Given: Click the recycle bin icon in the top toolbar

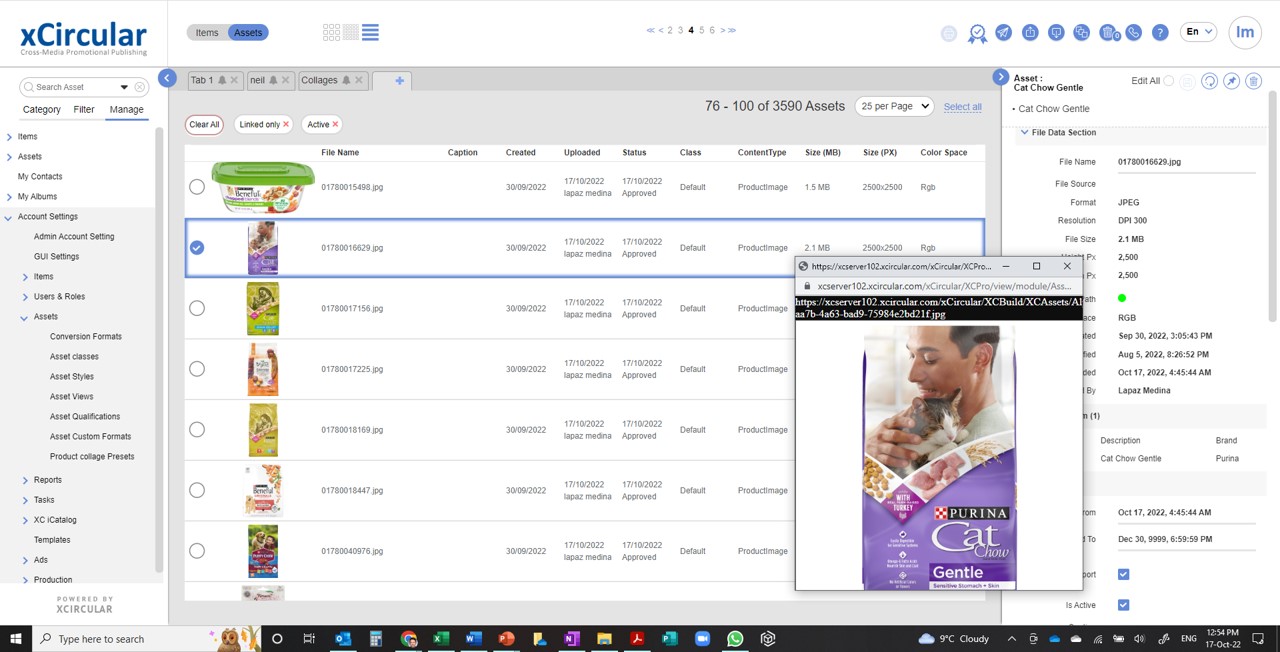Looking at the screenshot, I should pos(1108,32).
